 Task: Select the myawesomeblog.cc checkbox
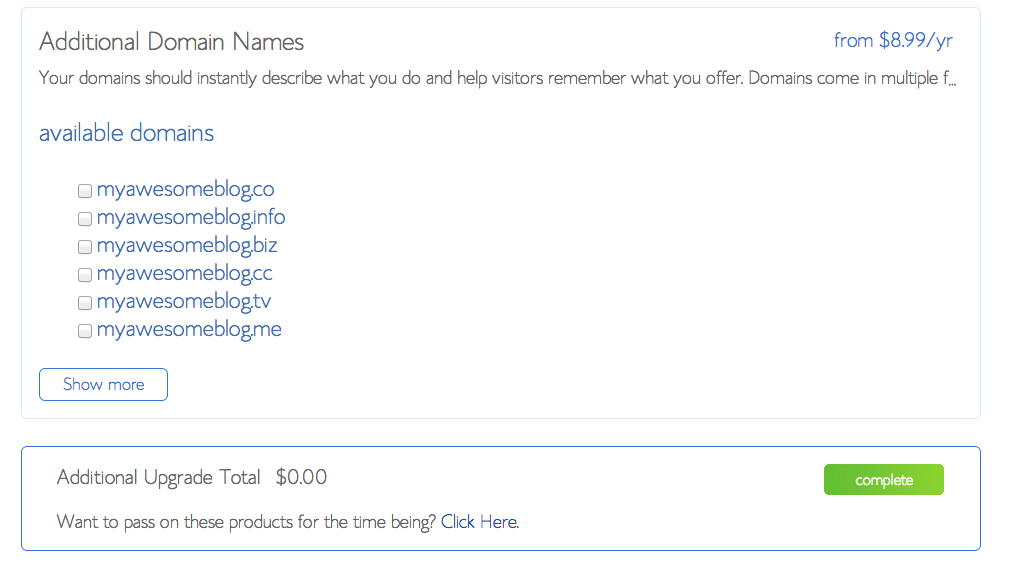tap(85, 275)
